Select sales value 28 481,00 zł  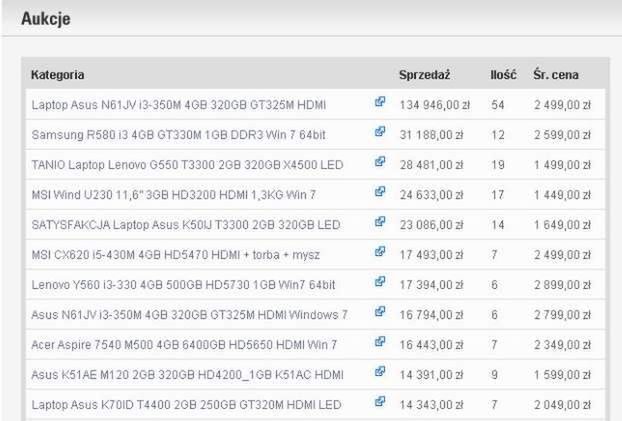[x=432, y=165]
